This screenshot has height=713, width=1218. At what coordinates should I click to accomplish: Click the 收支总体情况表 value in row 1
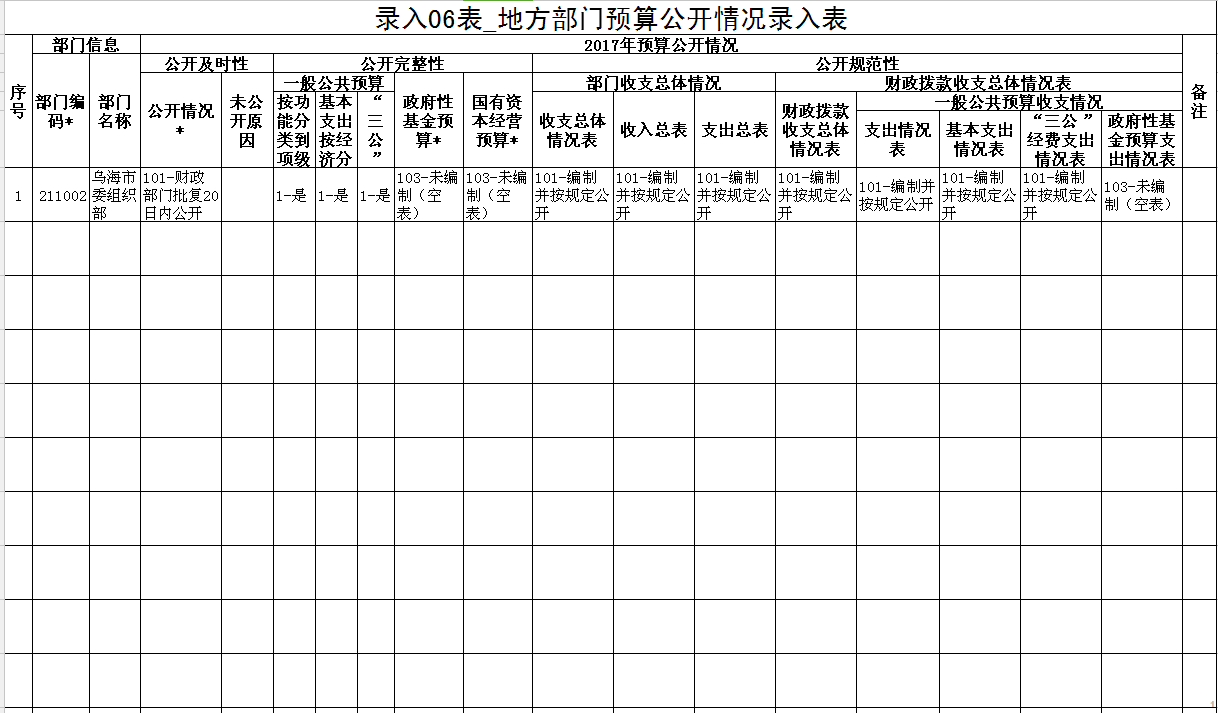click(x=573, y=195)
